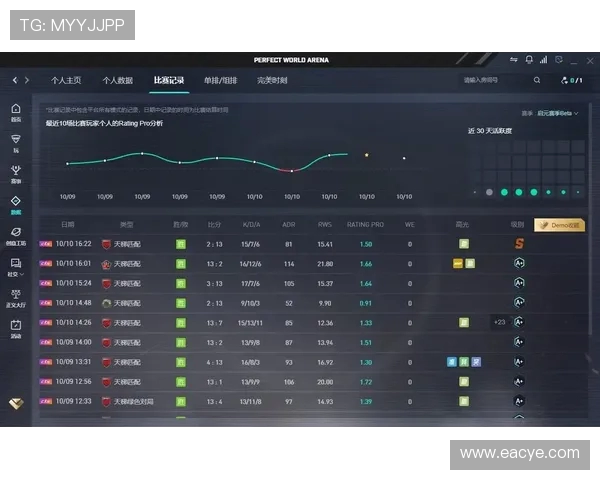The width and height of the screenshot is (600, 480).
Task: Click the RATING PRO column header
Action: click(365, 225)
